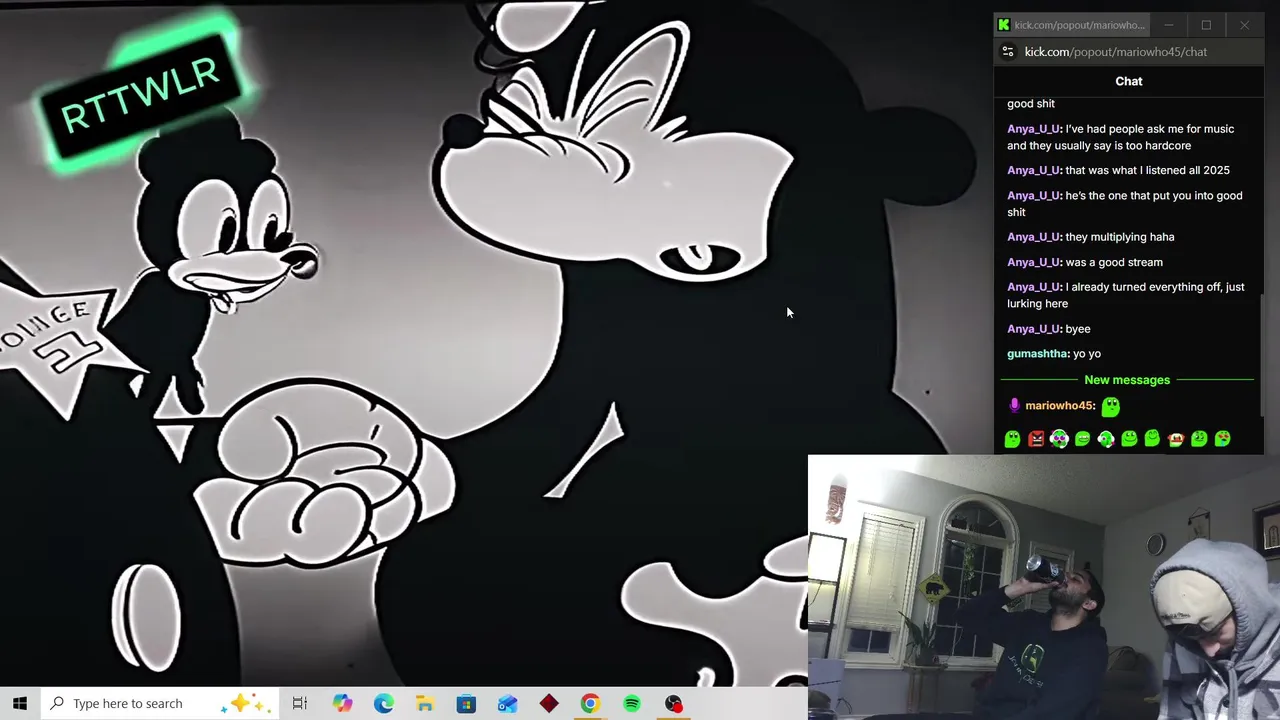Jump to New messages in chat
1280x720 pixels.
pyautogui.click(x=1127, y=380)
